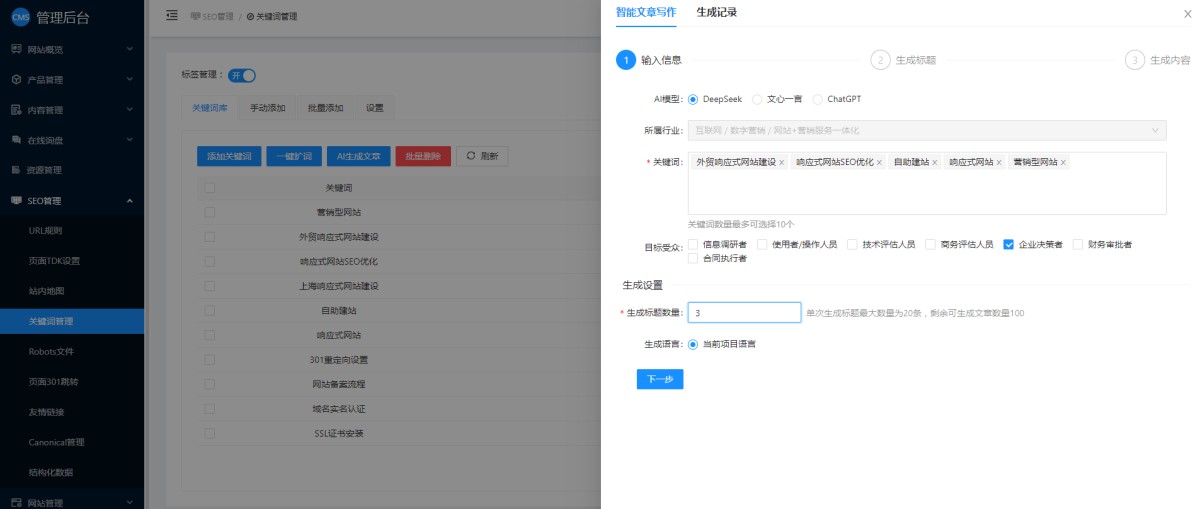Click the CMS logo icon

[x=19, y=17]
